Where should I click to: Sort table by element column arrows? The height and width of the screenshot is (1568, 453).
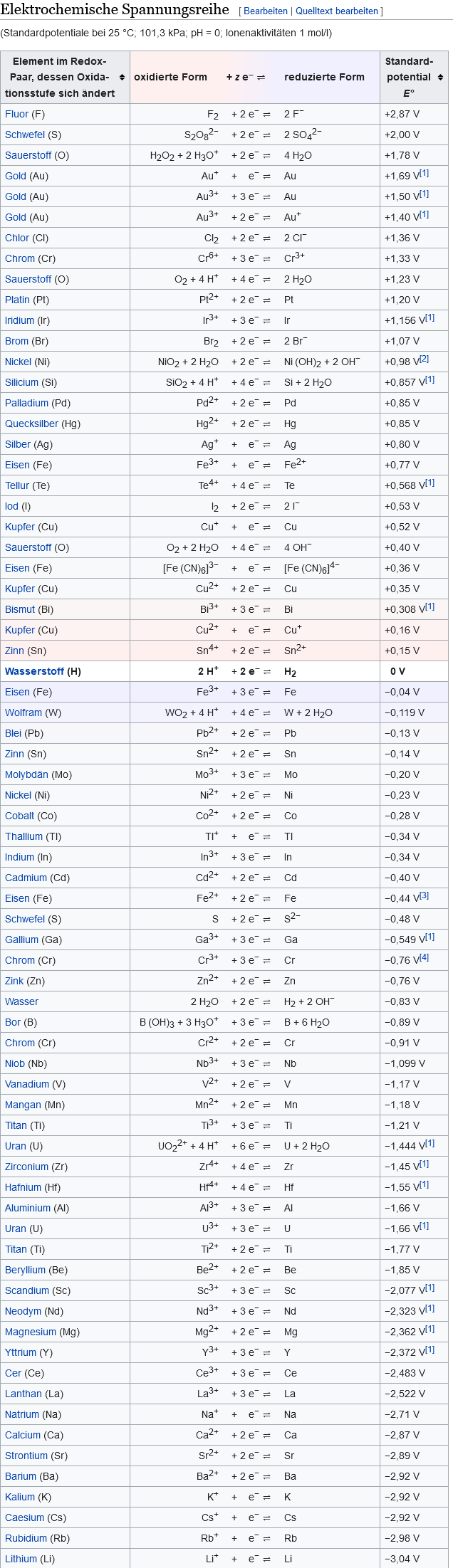pyautogui.click(x=122, y=78)
